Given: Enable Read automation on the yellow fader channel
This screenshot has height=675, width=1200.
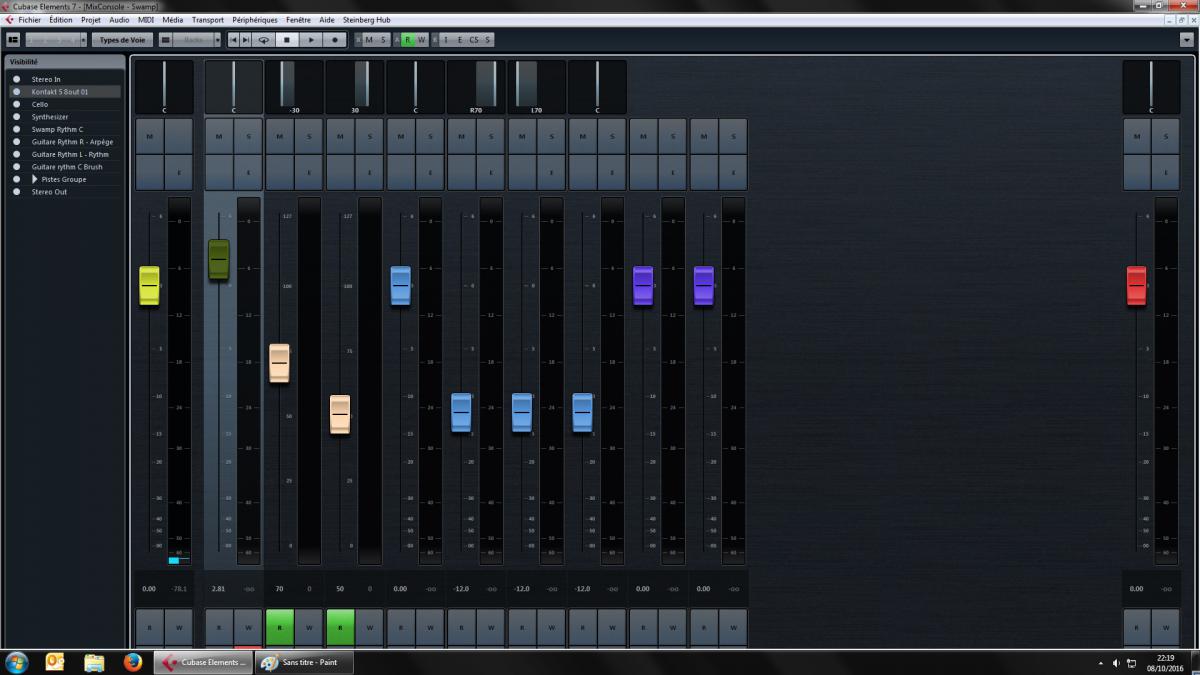Looking at the screenshot, I should point(150,627).
